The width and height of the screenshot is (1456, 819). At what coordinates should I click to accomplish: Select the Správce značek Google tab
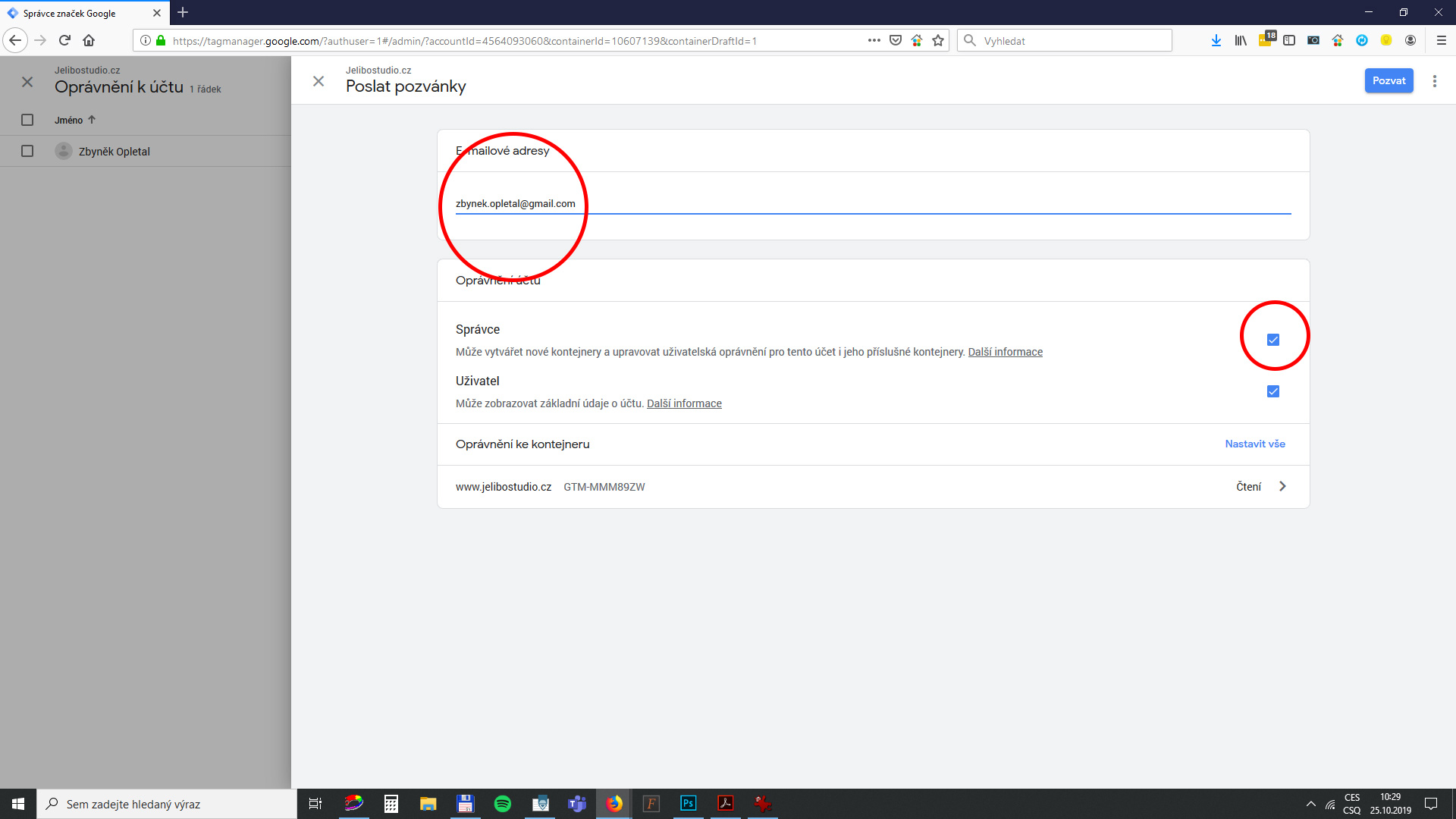tap(84, 13)
